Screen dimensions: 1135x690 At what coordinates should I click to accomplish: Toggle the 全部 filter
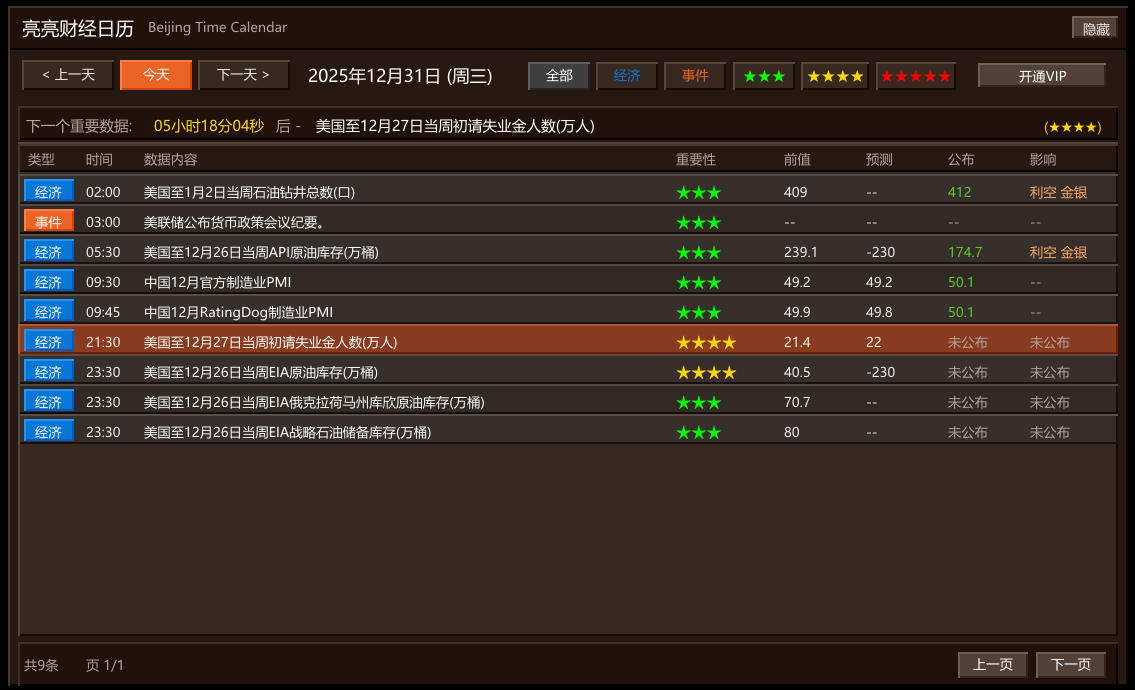tap(559, 76)
